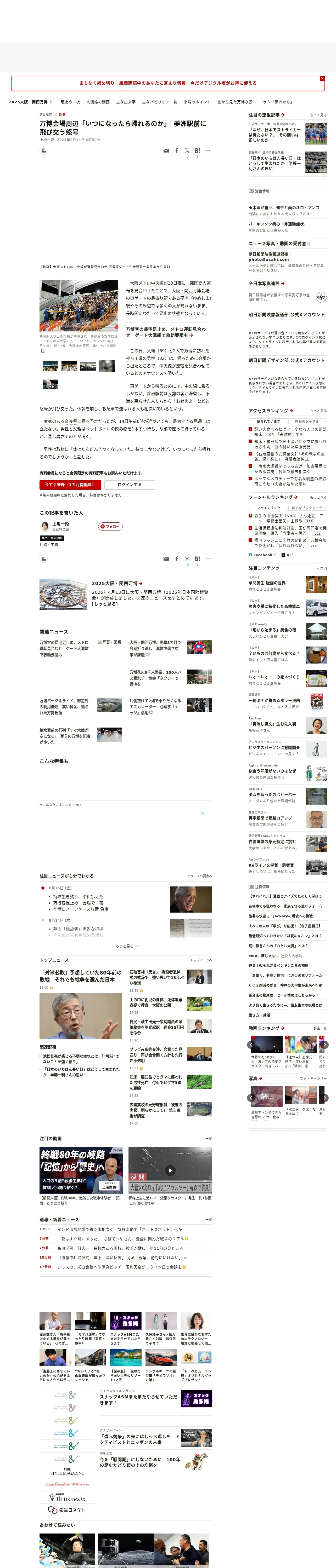336x1568 pixels.
Task: Click bottom Facebook share icon below author
Action: [177, 559]
